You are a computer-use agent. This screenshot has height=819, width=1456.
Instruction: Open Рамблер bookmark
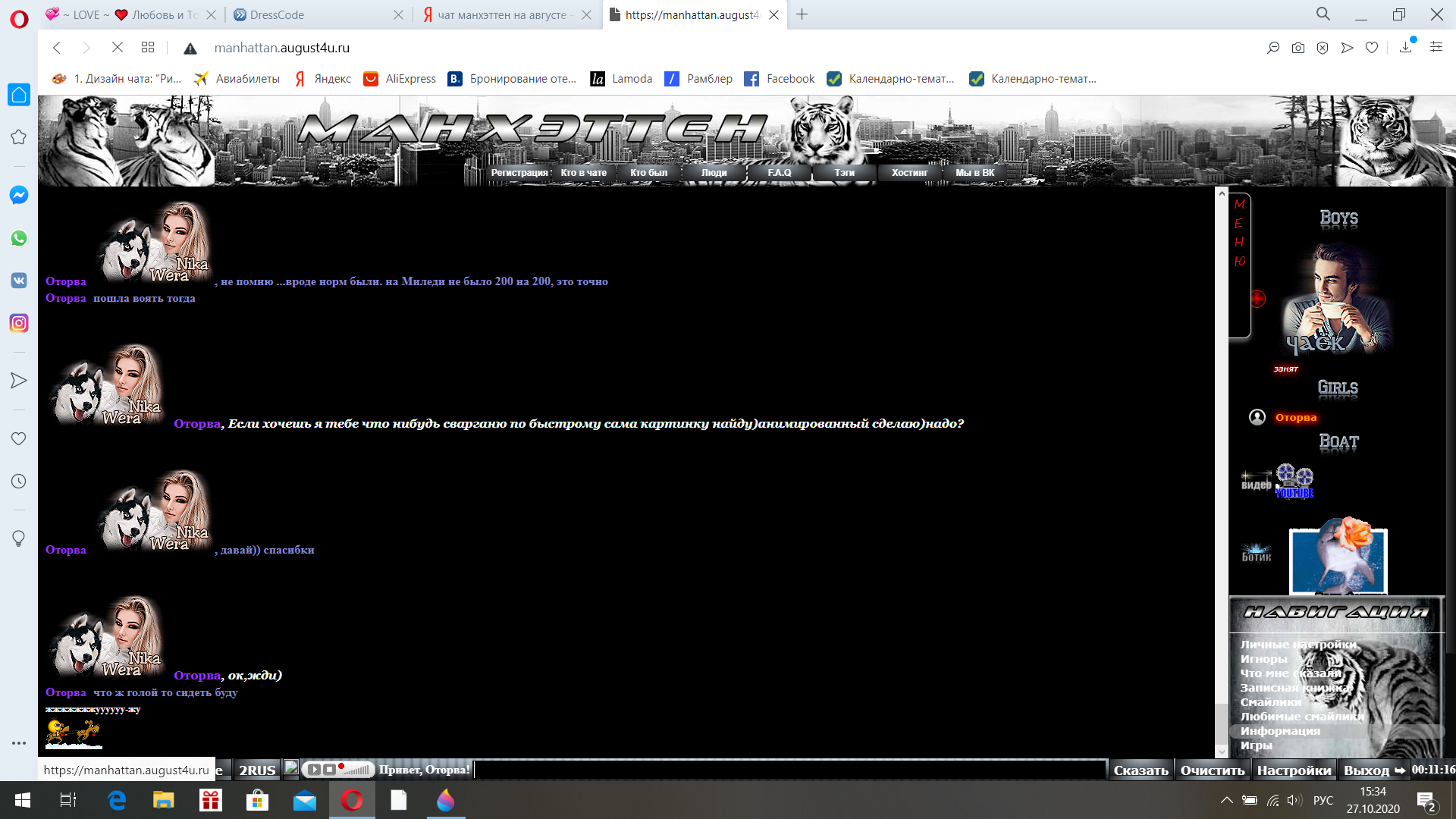click(x=698, y=79)
